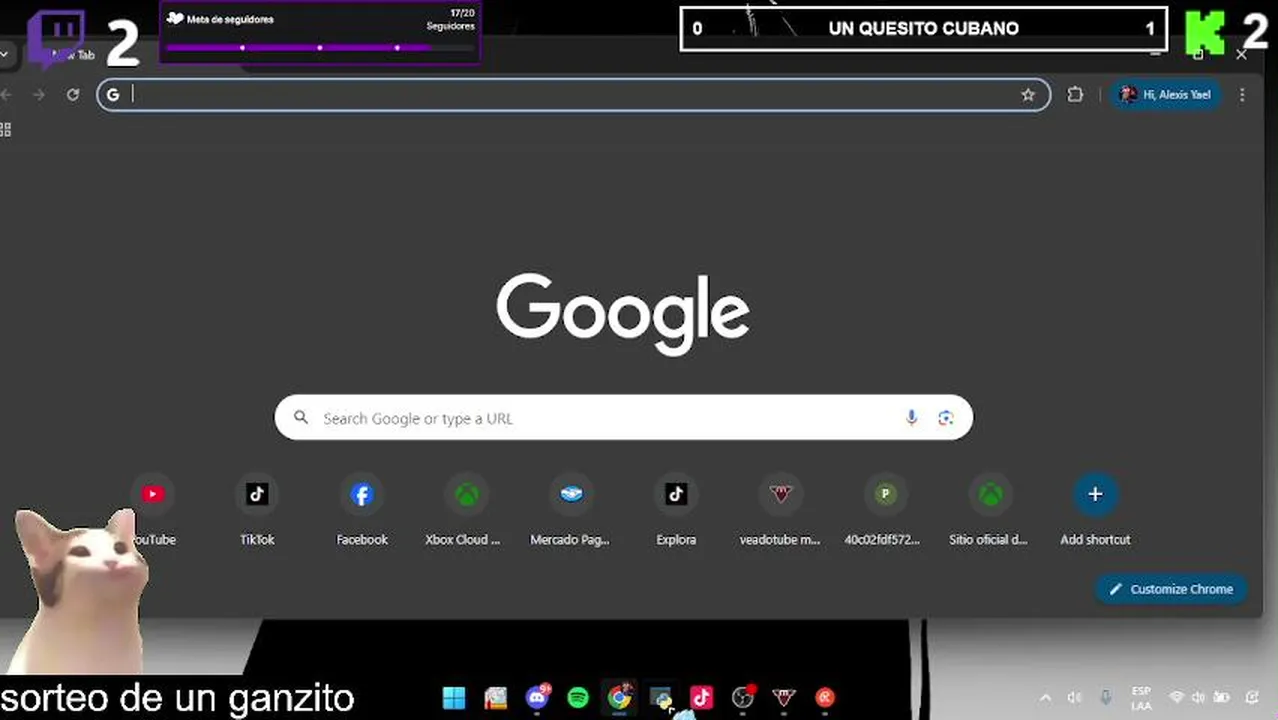Click the 17/20 Seguidores counter
The image size is (1278, 720).
click(450, 19)
